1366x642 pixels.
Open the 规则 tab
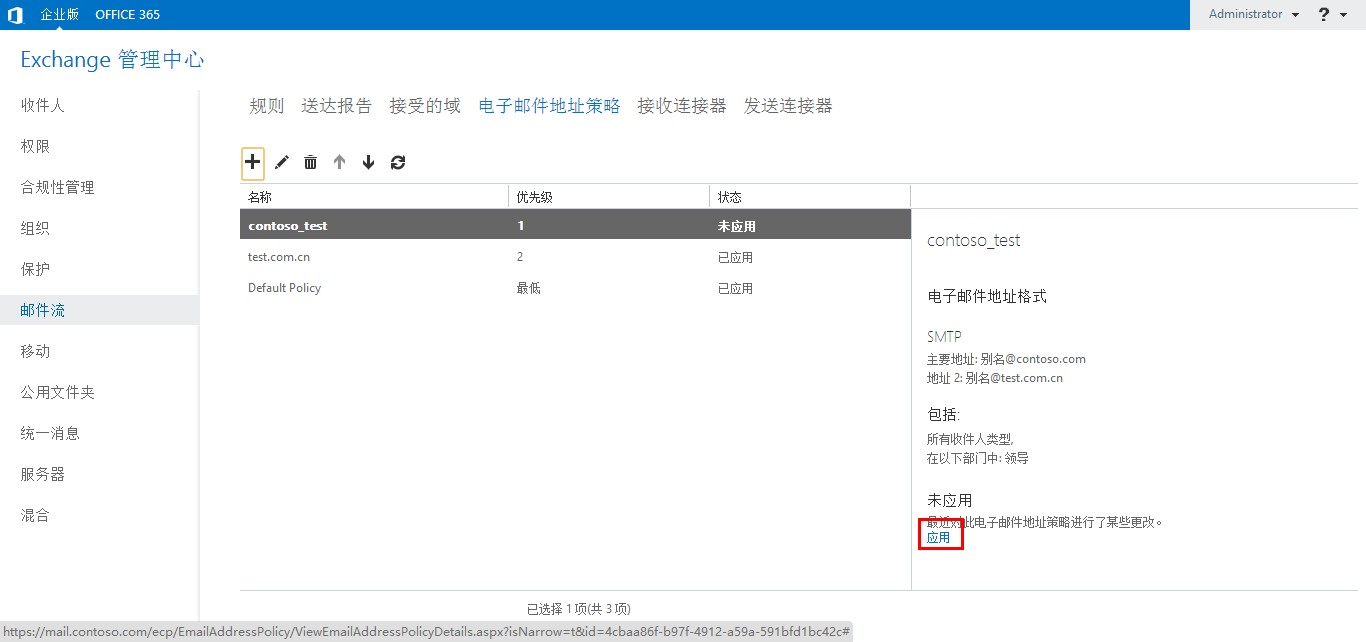pos(266,106)
